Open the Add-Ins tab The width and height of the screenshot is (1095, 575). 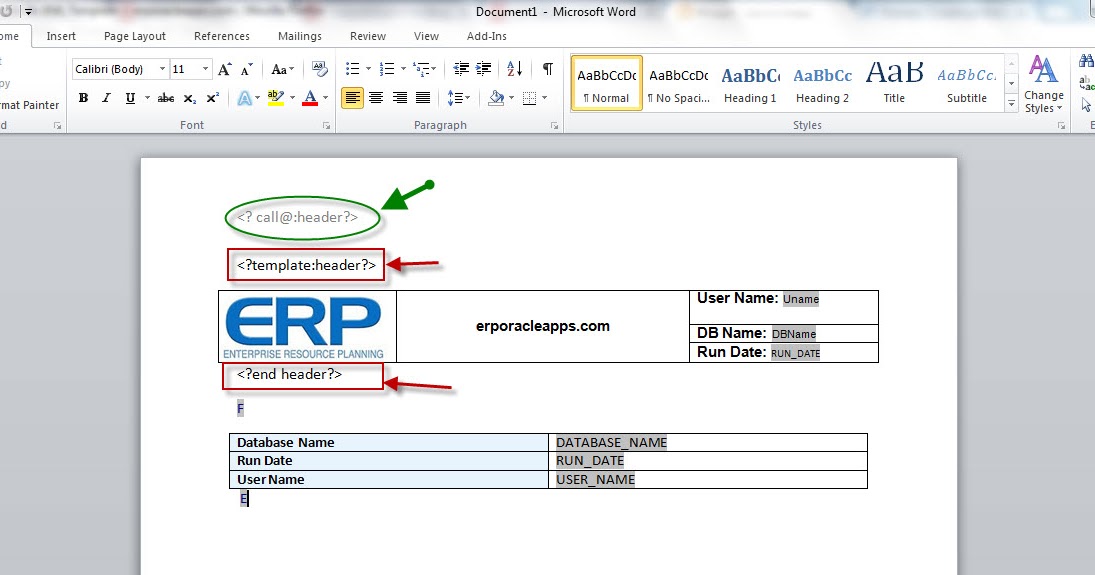487,36
